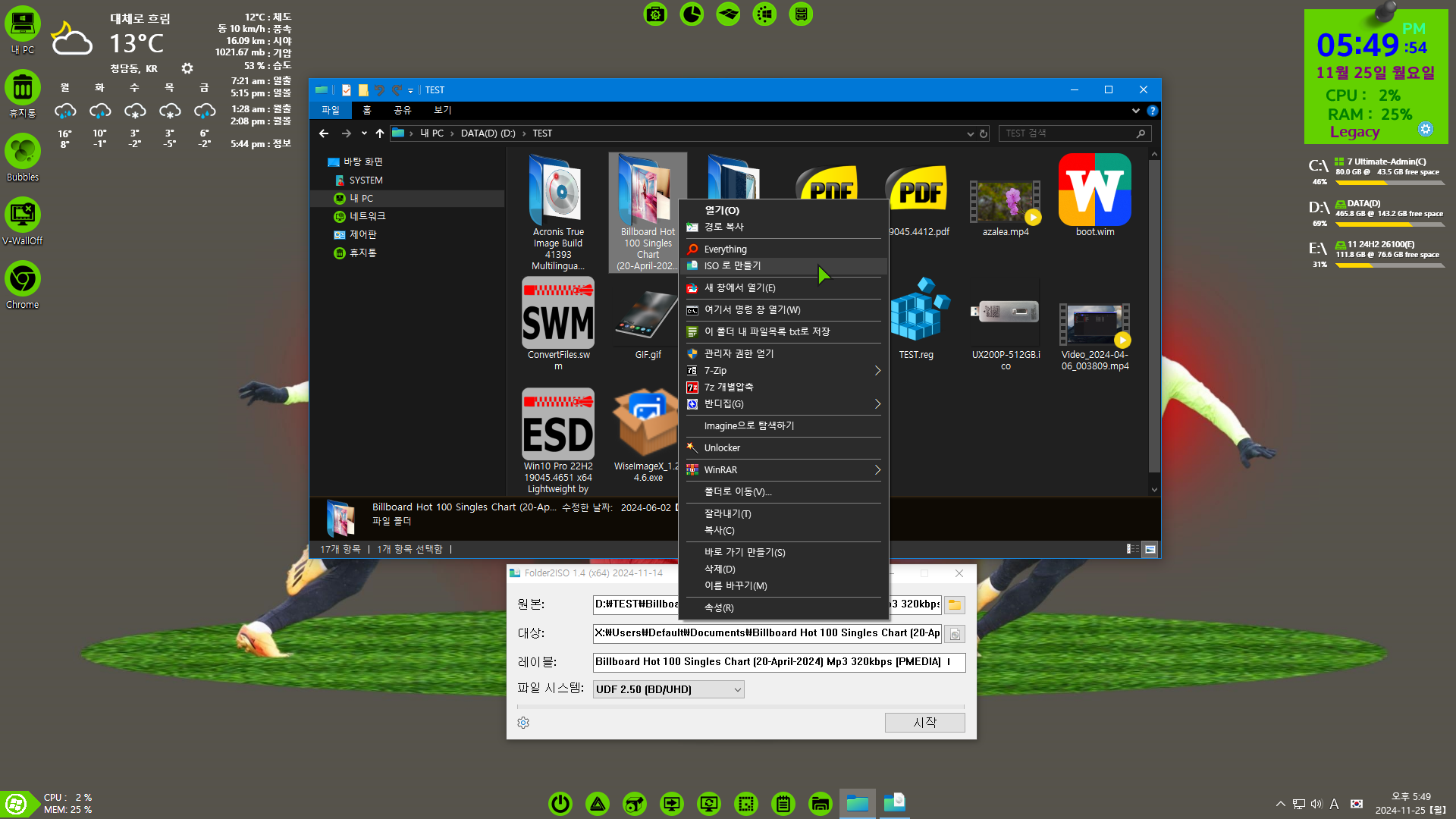1456x819 pixels.
Task: Choose 경로 복사 menu entry
Action: (x=783, y=227)
